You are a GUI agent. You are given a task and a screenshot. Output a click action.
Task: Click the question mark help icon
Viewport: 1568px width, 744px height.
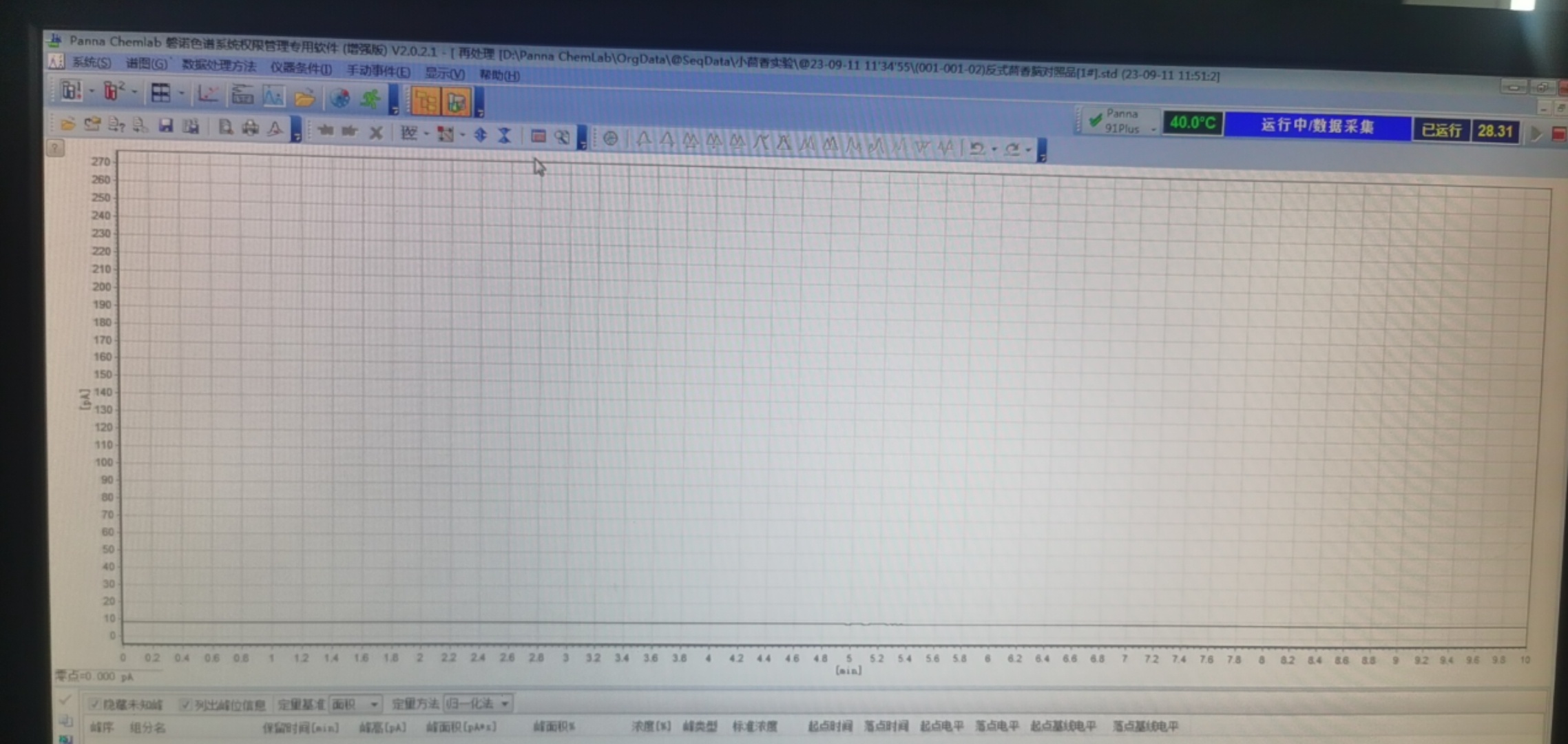tap(55, 147)
